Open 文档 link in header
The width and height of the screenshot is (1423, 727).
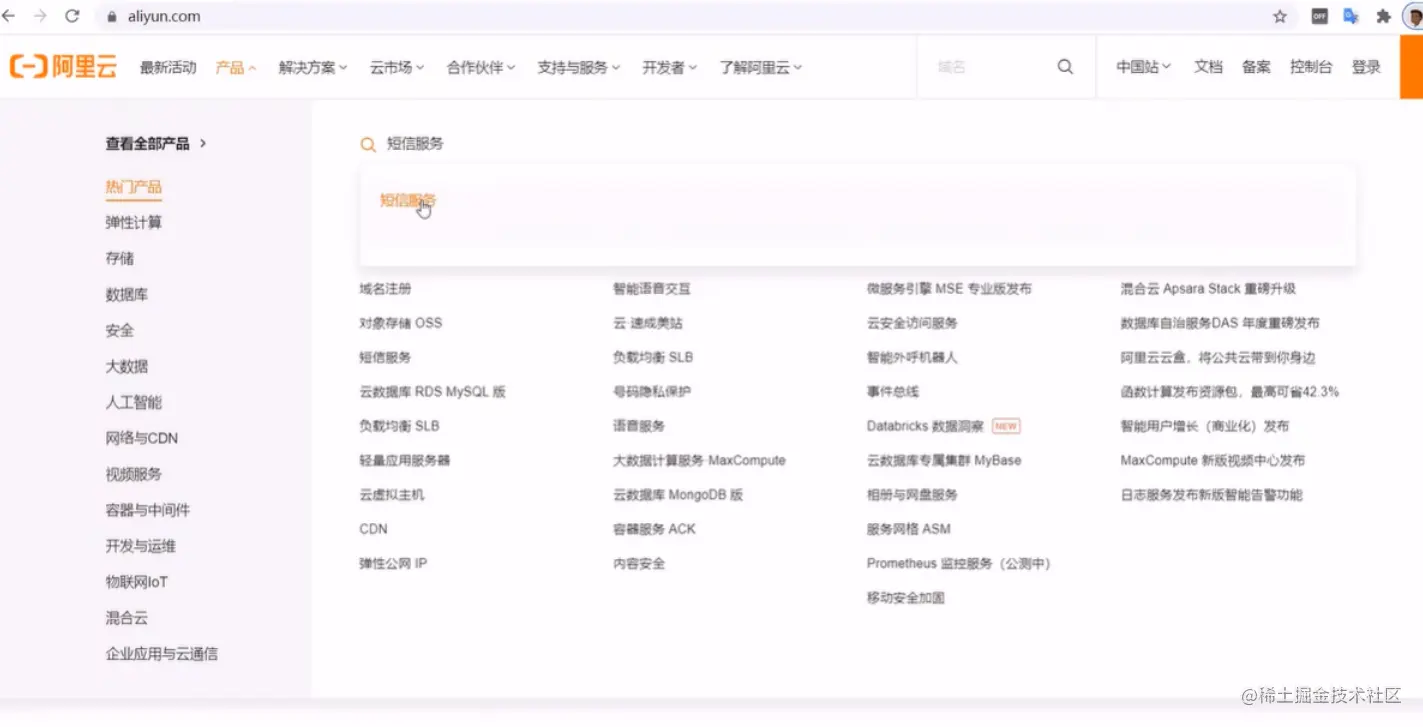1208,67
